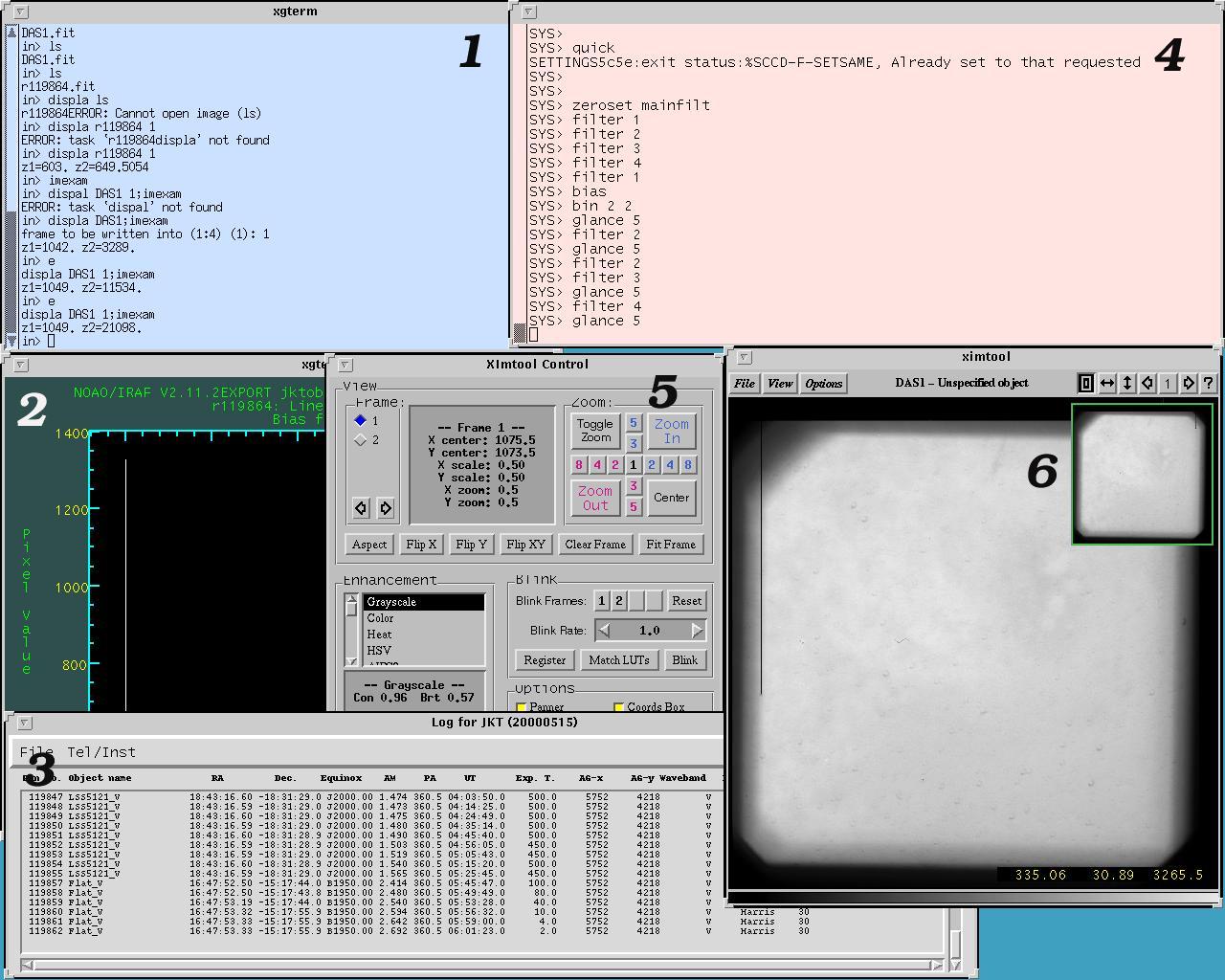Click next frame arrow in Frame box
This screenshot has height=980, width=1225.
coord(385,508)
